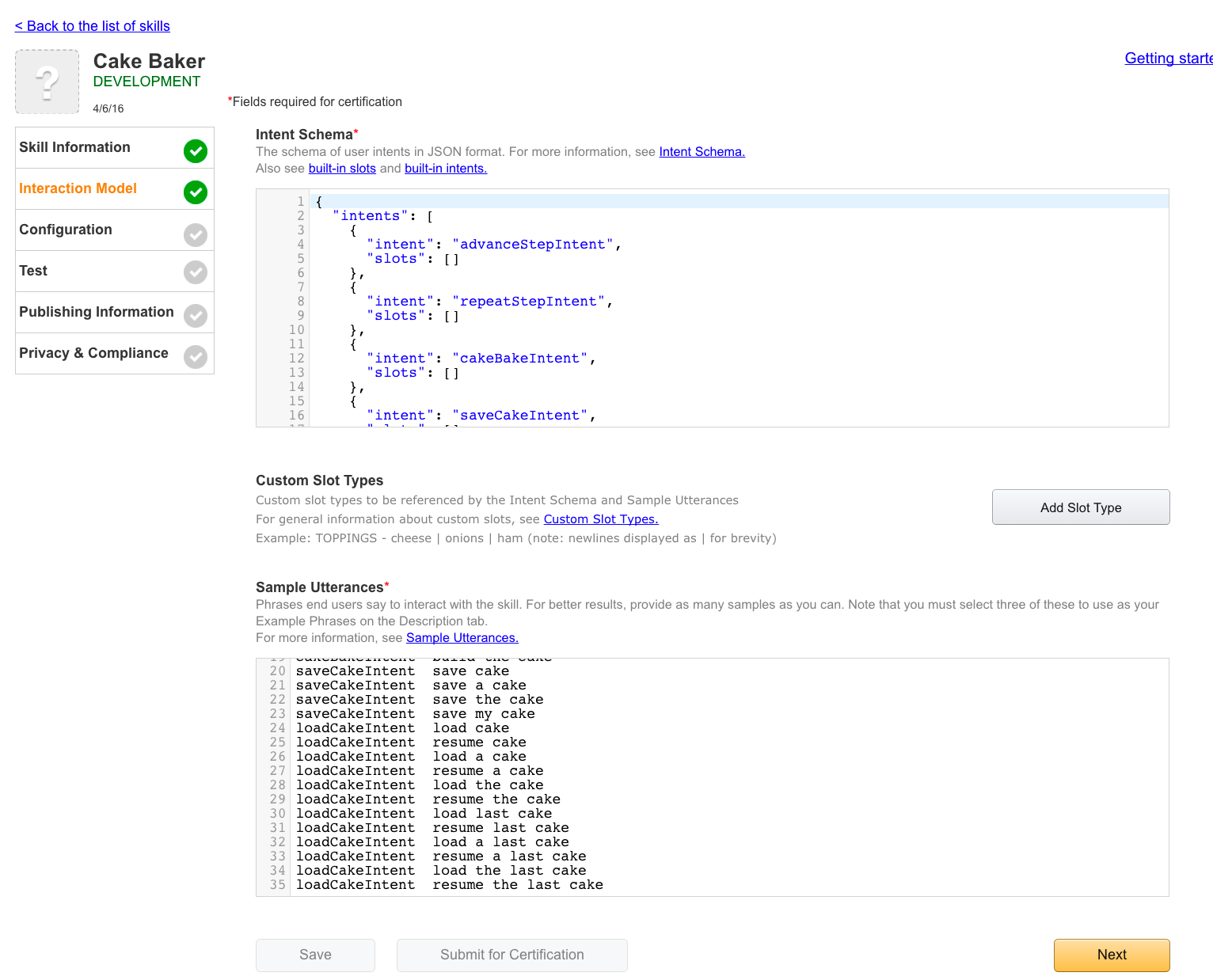Click the green checkmark beside Skill Information
Screen dimensions: 1213x980
196,150
